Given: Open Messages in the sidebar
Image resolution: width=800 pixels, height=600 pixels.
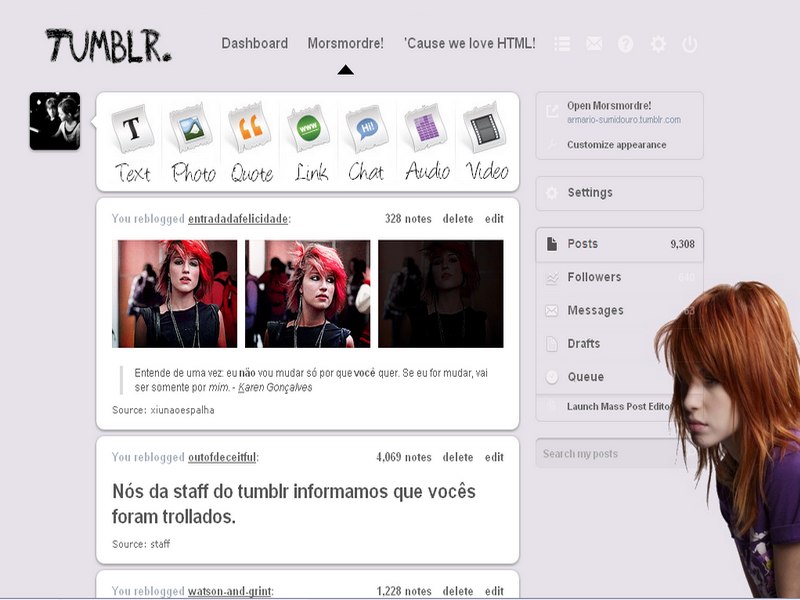Looking at the screenshot, I should pos(619,310).
